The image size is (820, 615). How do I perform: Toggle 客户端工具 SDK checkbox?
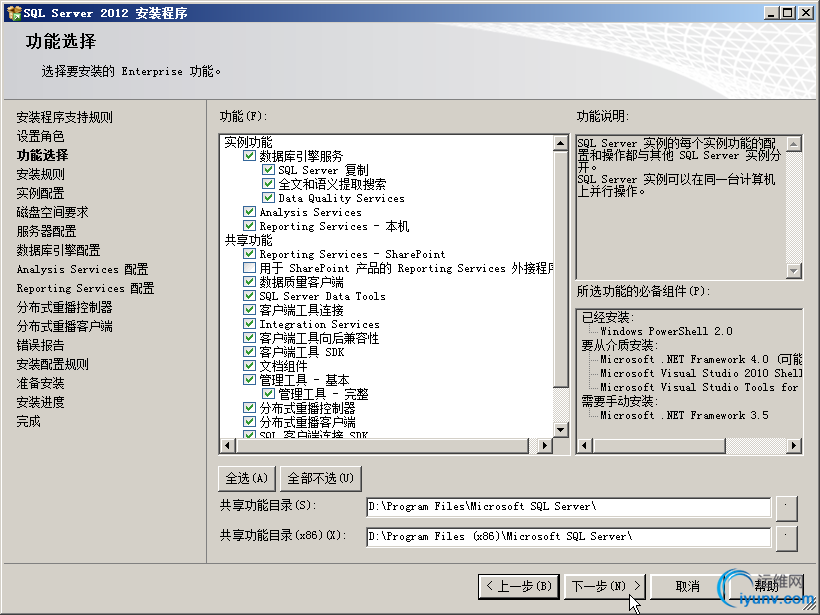pyautogui.click(x=249, y=351)
